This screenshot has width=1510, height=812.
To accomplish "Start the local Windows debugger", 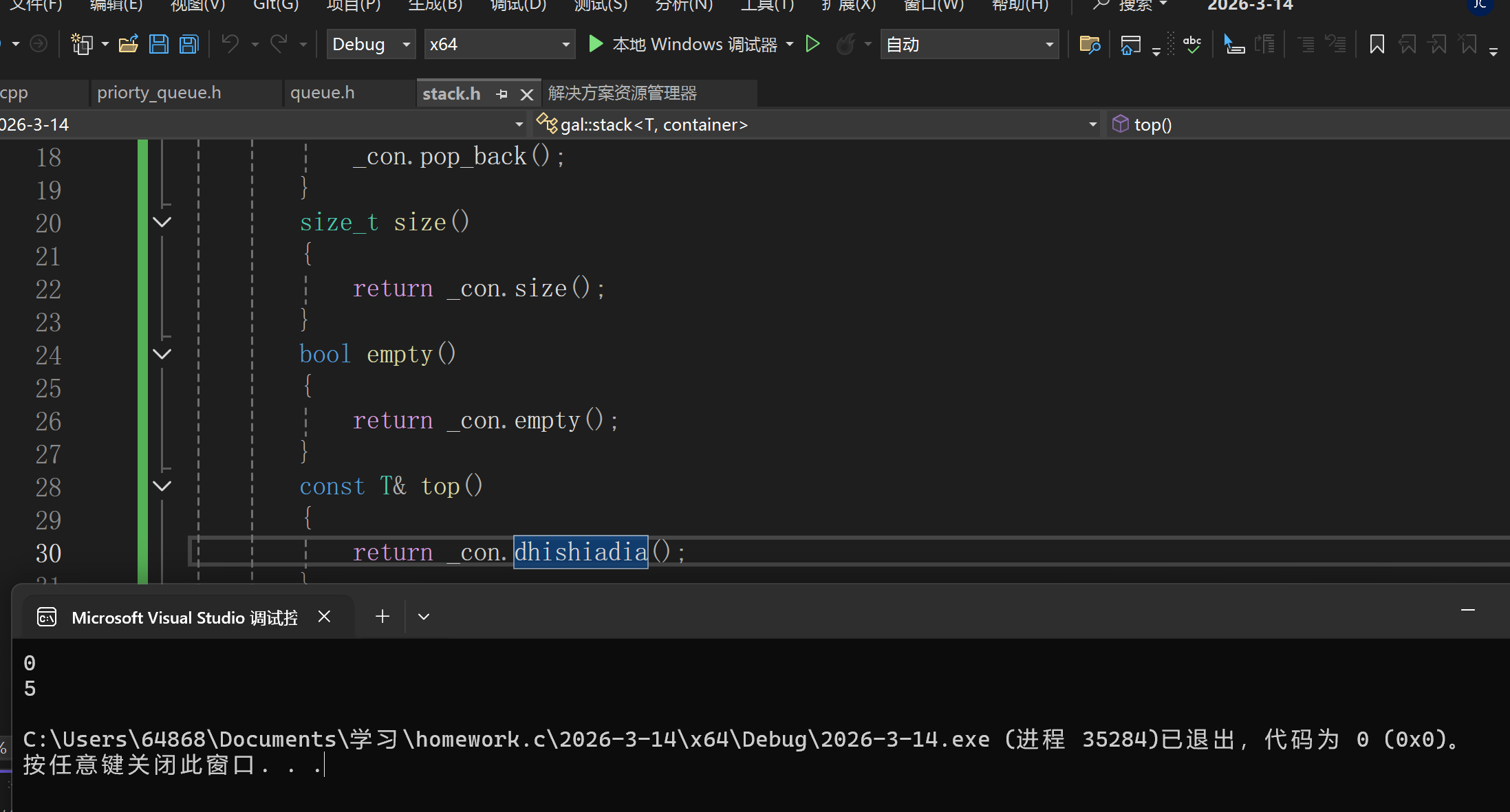I will (x=683, y=45).
